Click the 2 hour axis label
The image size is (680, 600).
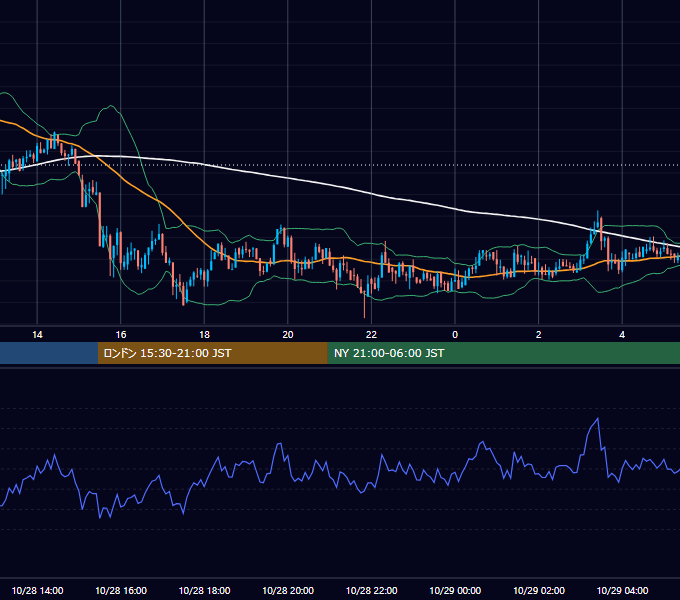tap(538, 335)
